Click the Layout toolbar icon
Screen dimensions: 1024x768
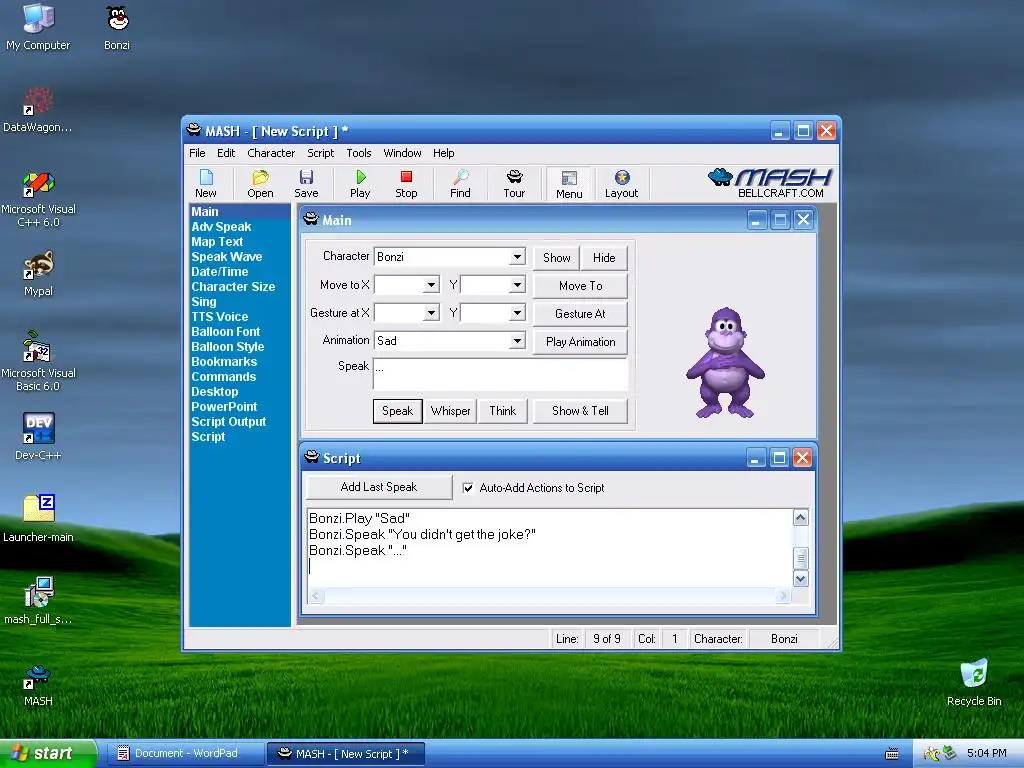[x=621, y=184]
